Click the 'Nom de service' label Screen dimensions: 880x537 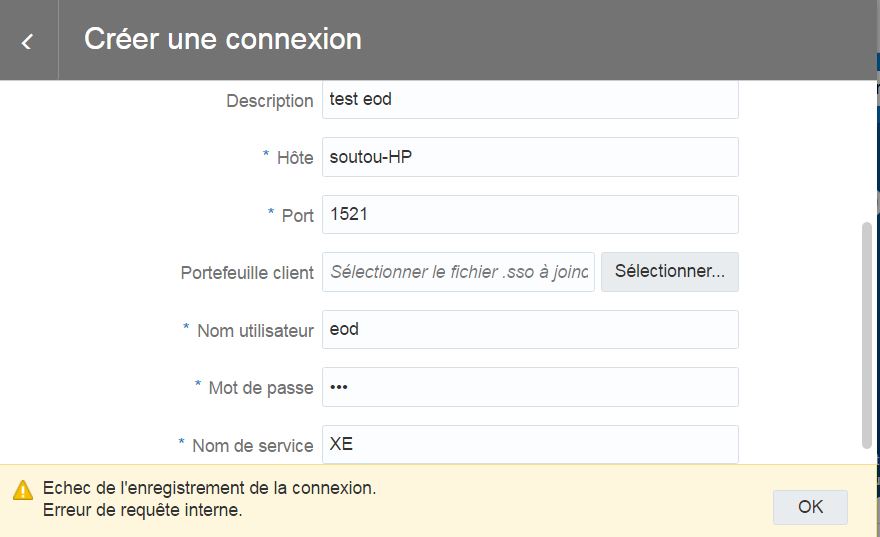click(252, 446)
